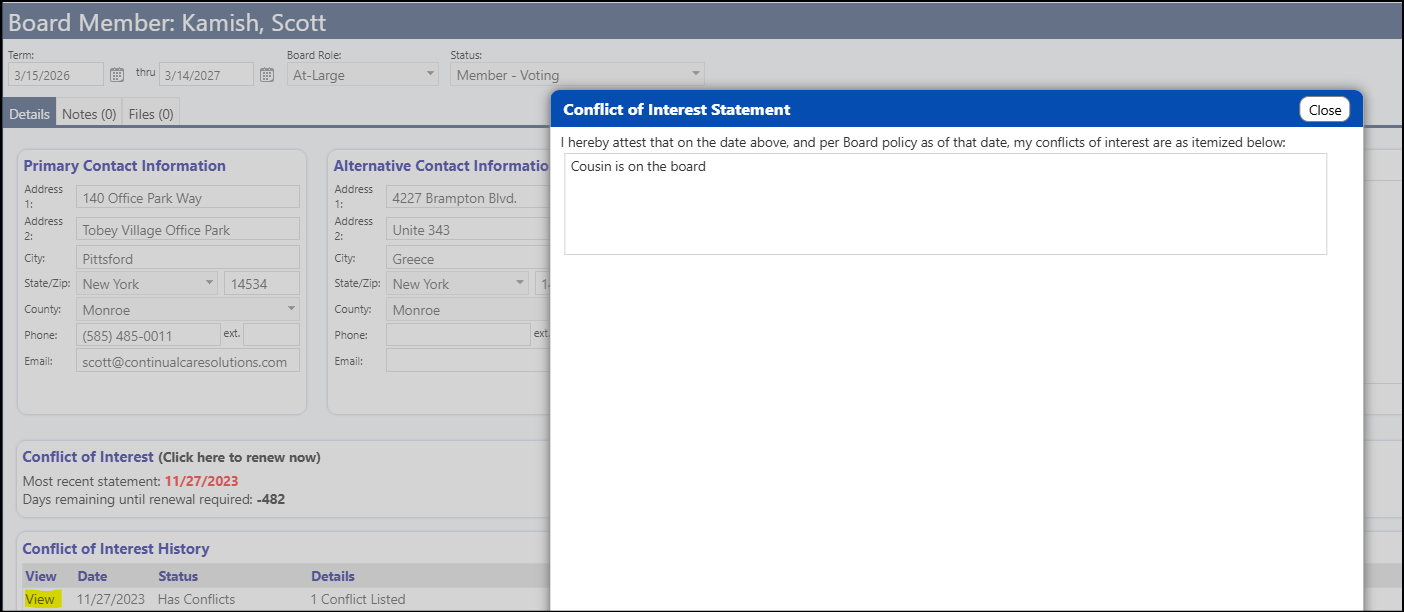Click the primary email address field
This screenshot has height=612, width=1404.
(188, 361)
